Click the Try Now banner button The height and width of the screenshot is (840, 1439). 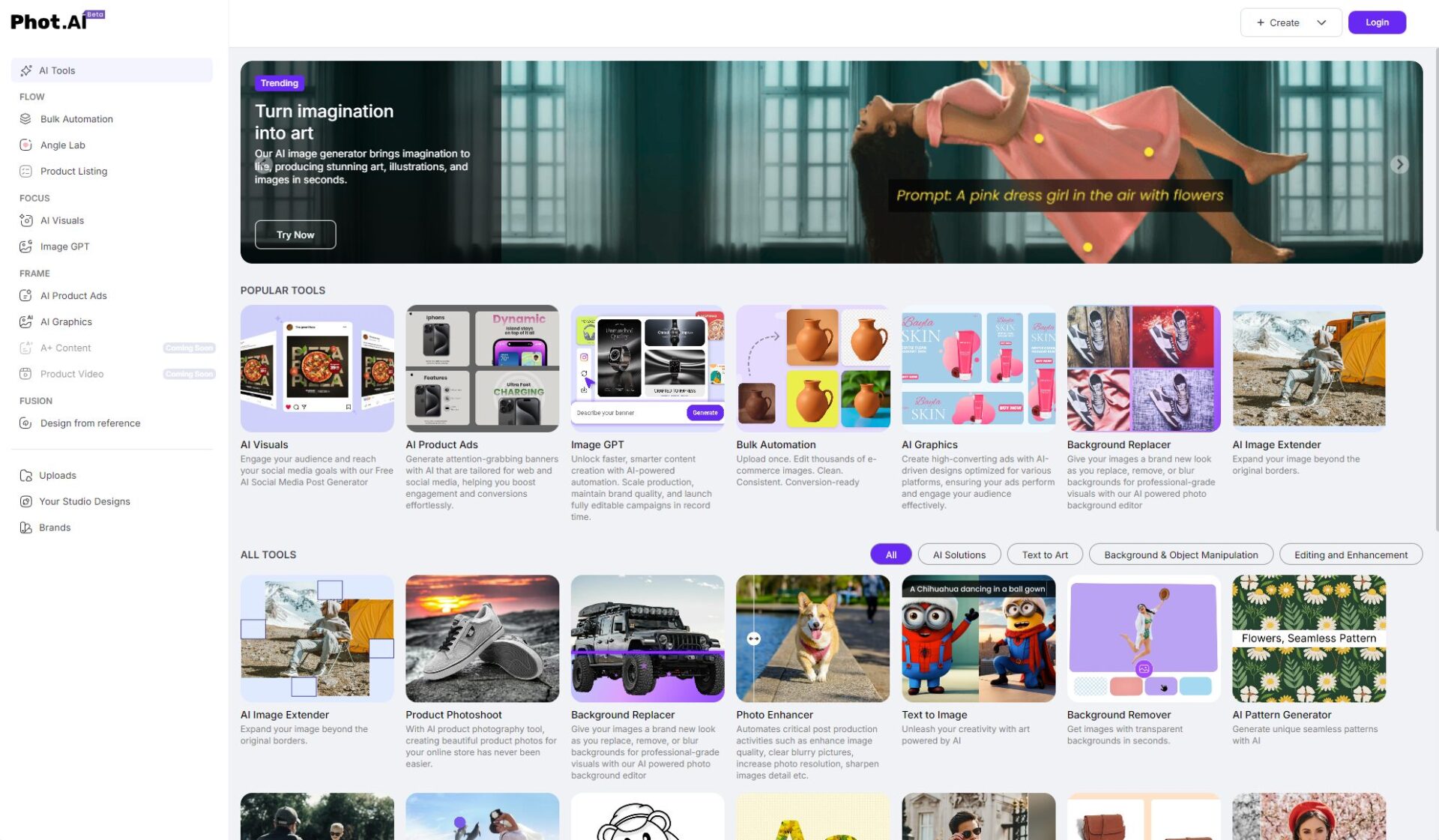(x=295, y=235)
